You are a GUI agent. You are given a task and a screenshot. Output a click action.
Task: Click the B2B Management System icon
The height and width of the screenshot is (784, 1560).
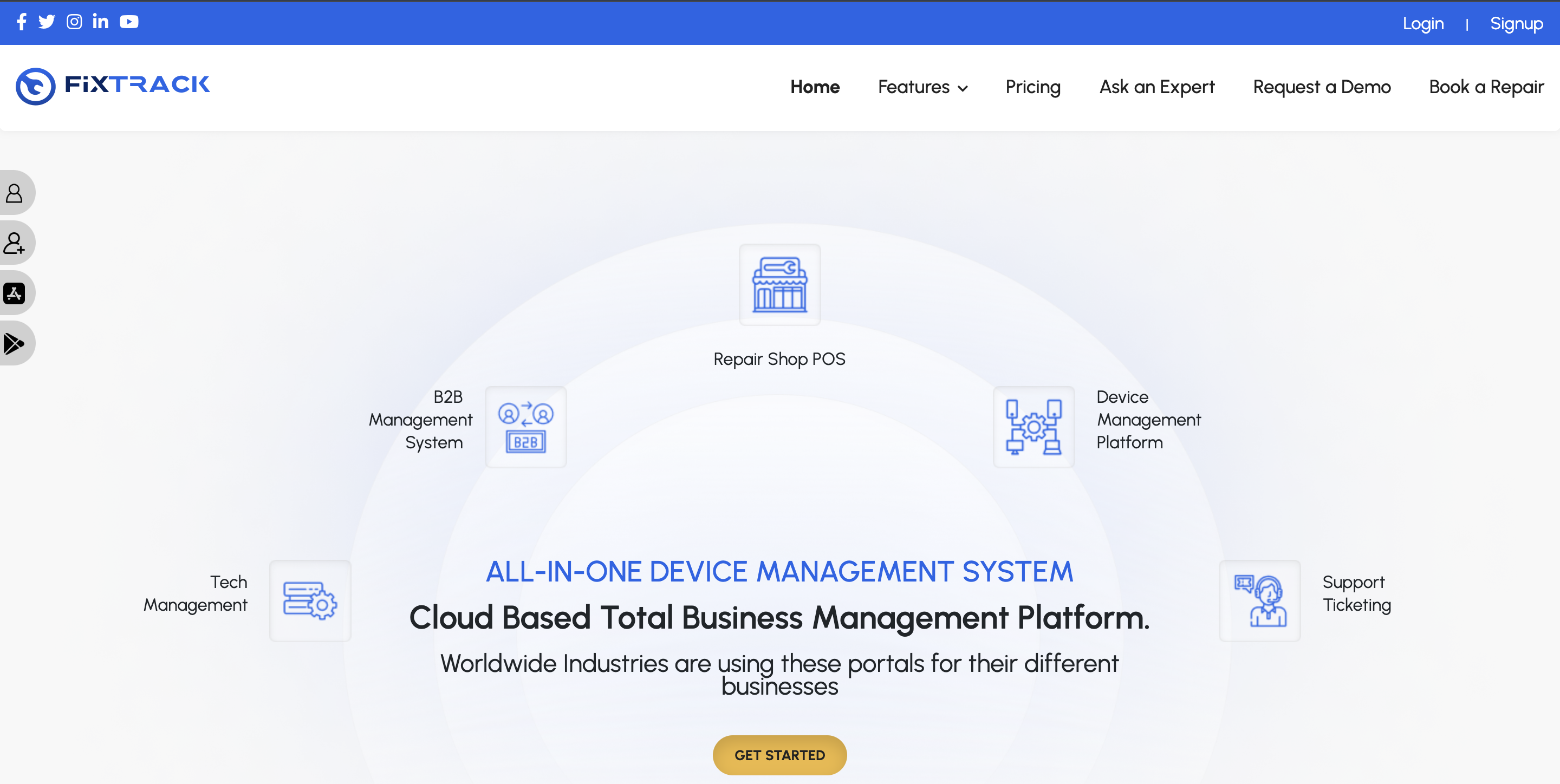point(525,427)
